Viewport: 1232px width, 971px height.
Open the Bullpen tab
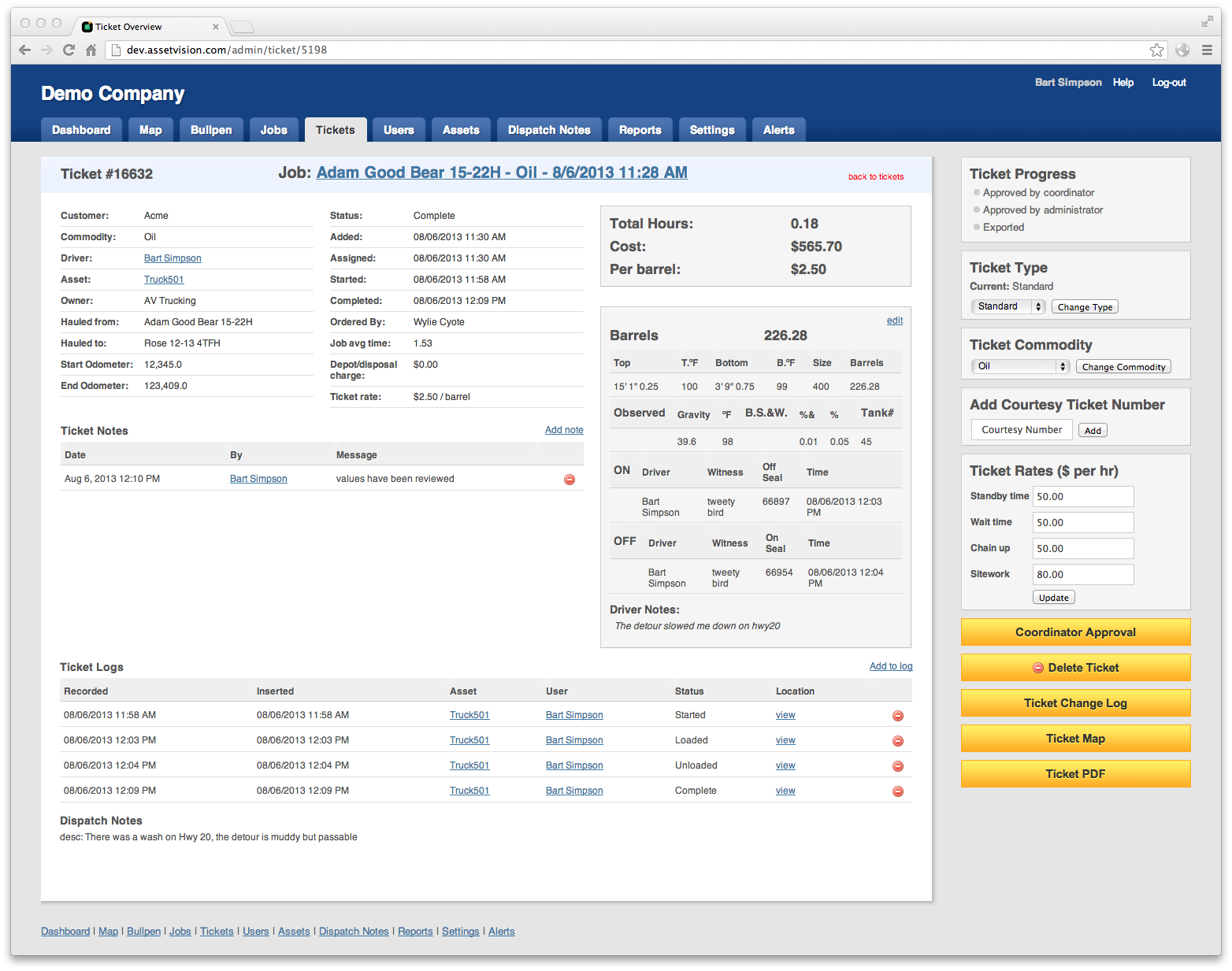[x=211, y=130]
